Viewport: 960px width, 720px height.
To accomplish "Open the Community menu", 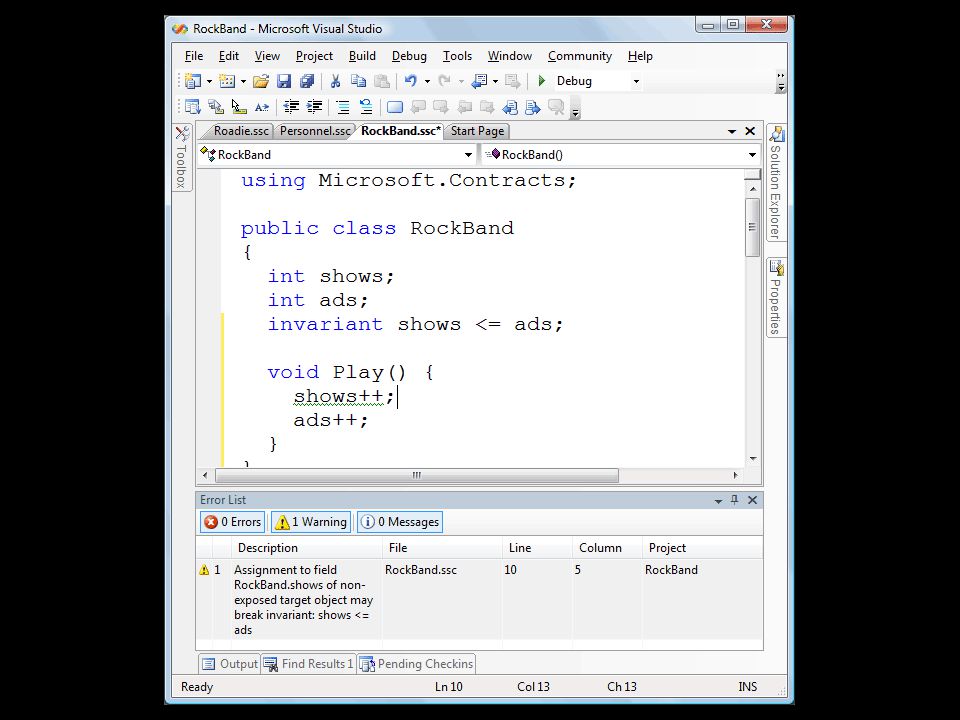I will tap(580, 56).
